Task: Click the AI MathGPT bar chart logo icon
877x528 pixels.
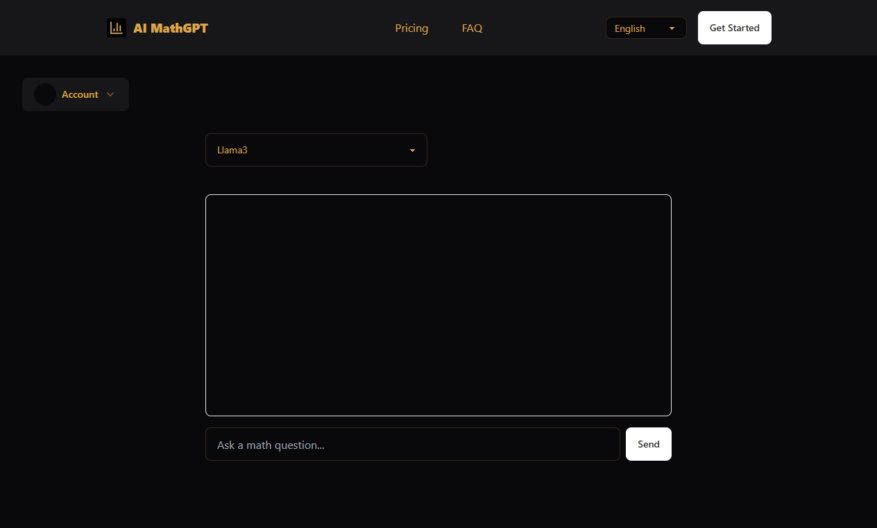Action: click(x=116, y=28)
